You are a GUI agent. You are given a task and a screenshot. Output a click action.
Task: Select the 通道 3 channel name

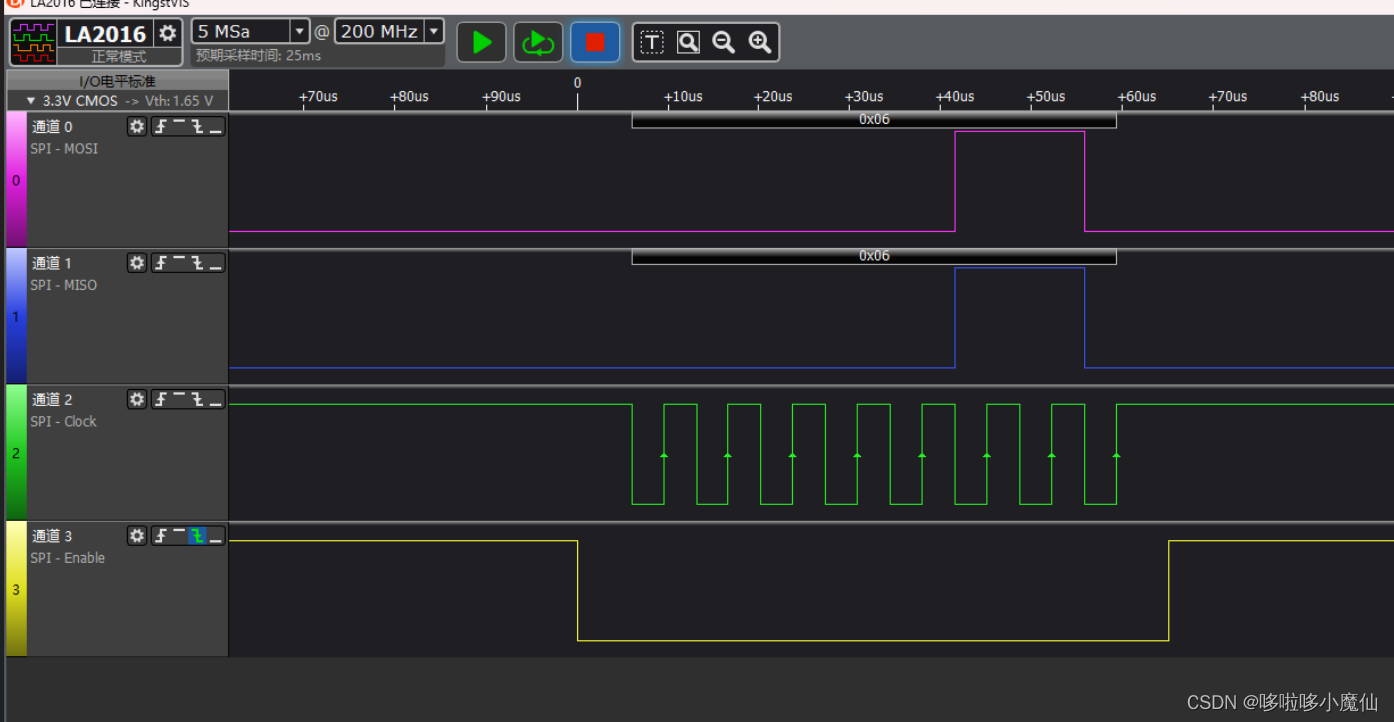[52, 536]
